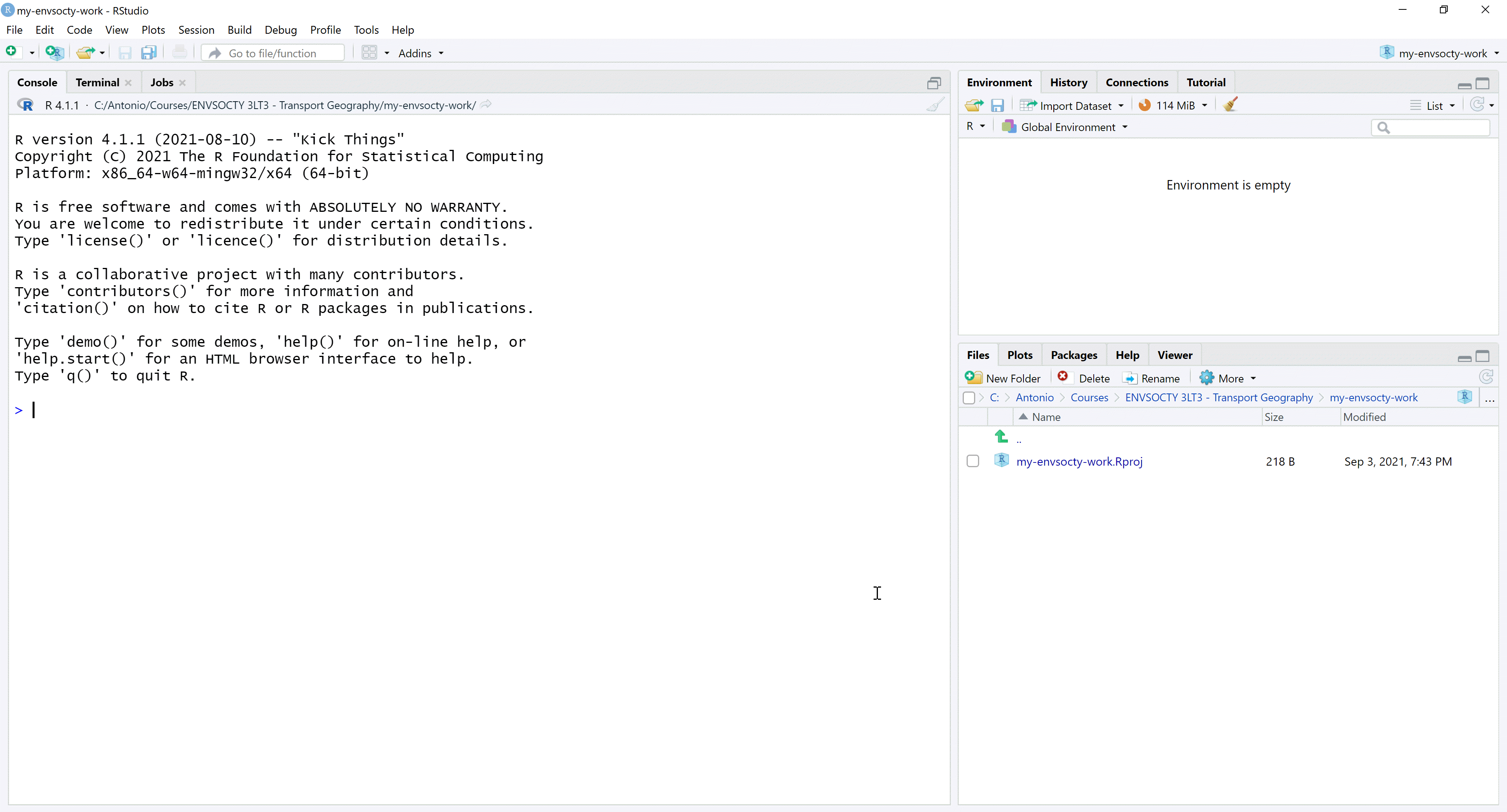Maximize the Environment pane
The height and width of the screenshot is (812, 1507).
coord(1482,84)
